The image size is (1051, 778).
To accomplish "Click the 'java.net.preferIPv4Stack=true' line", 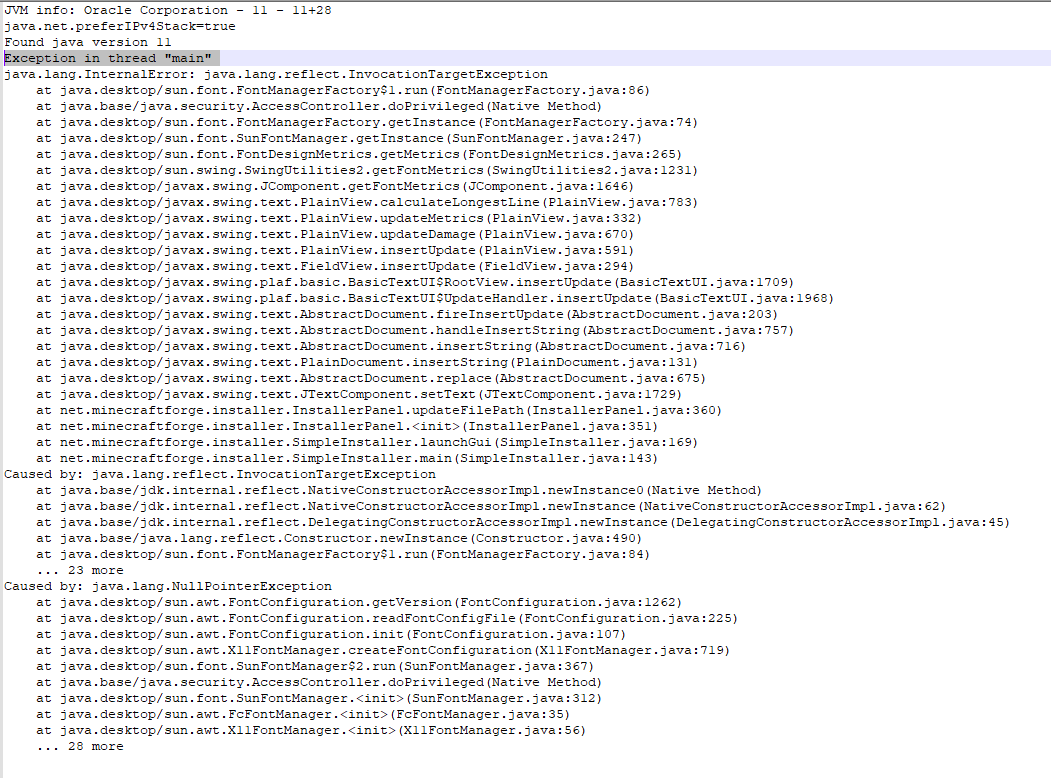I will [120, 26].
